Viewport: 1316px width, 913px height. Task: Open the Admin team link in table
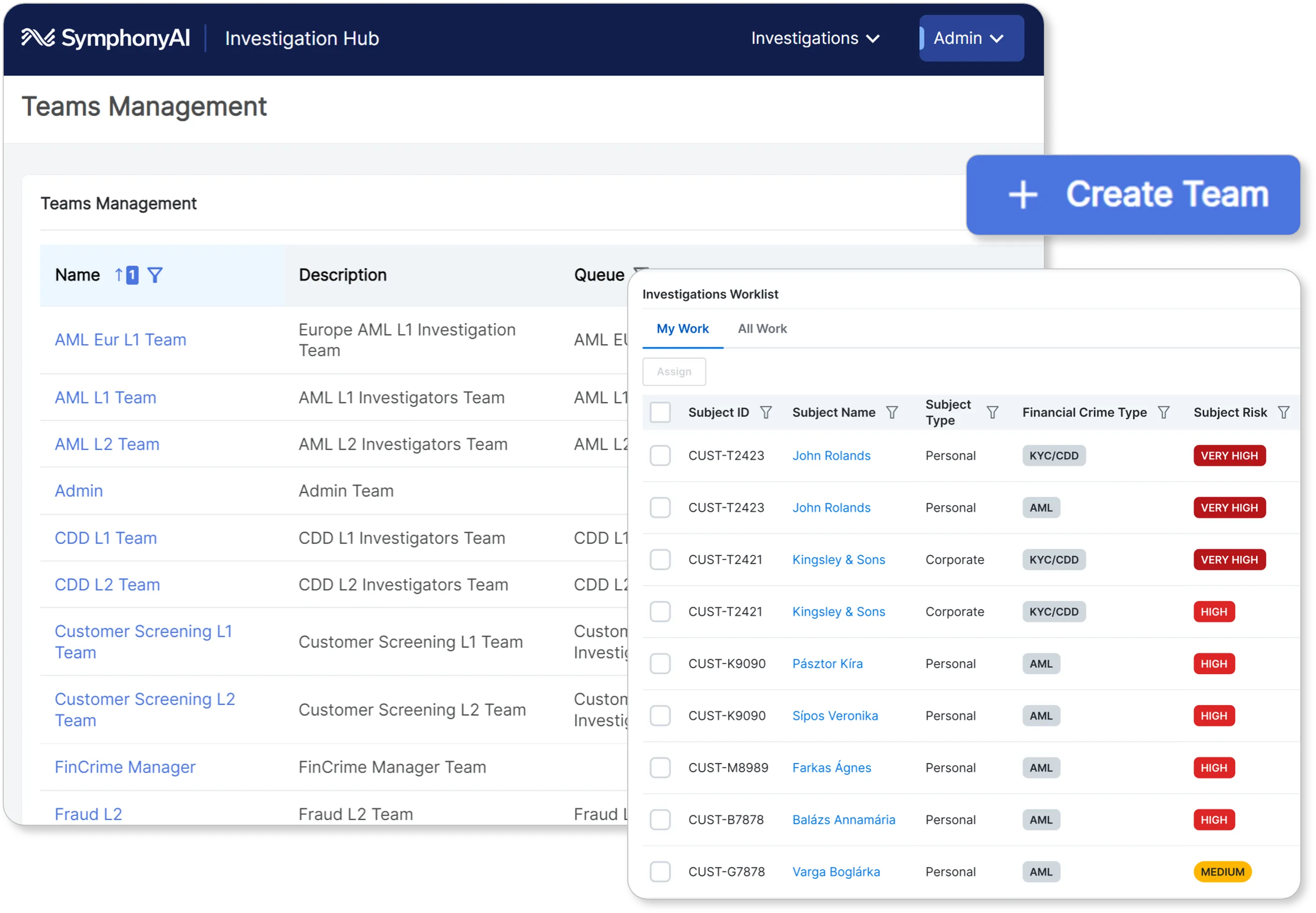pyautogui.click(x=79, y=491)
